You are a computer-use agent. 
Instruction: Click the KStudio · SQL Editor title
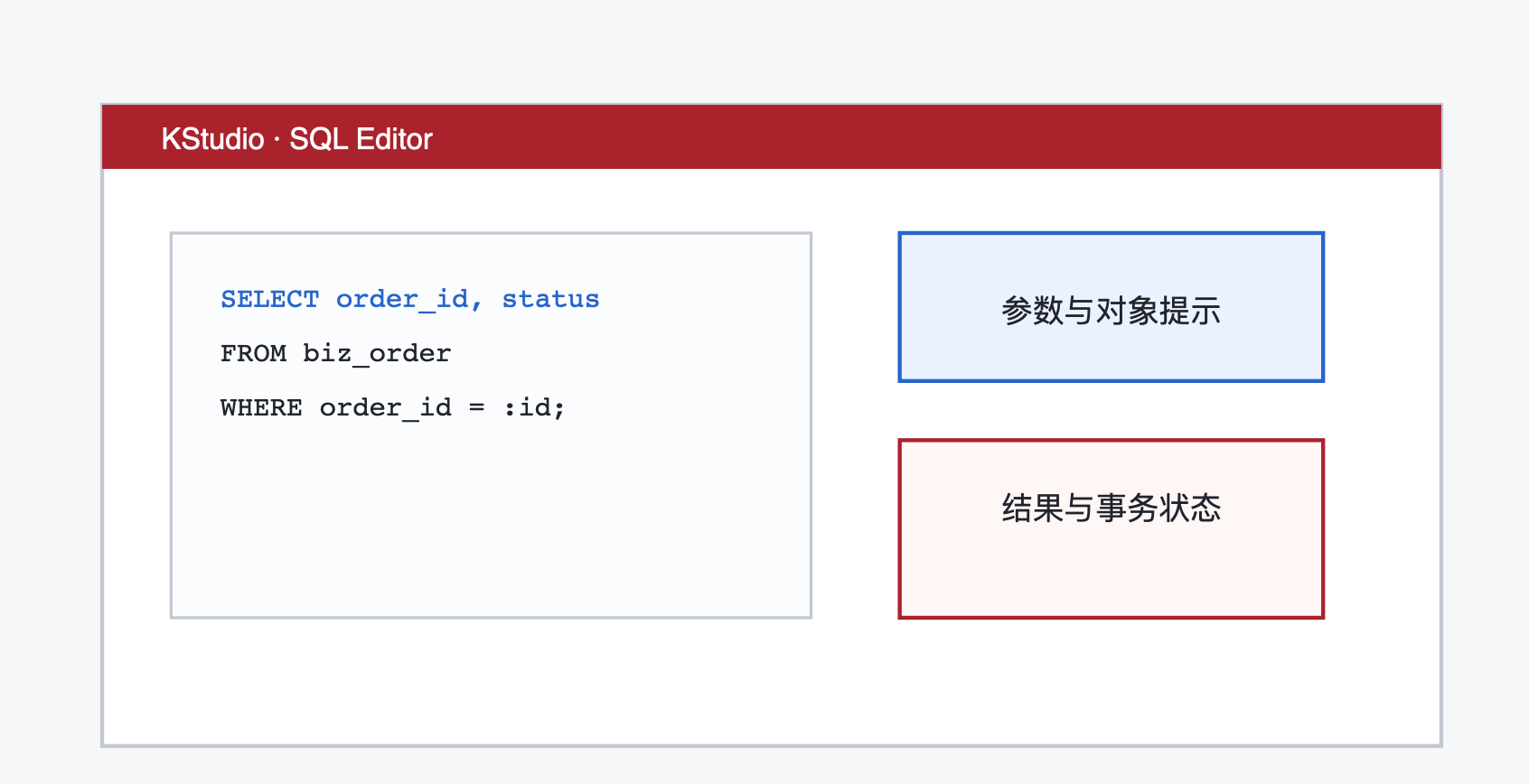tap(296, 139)
